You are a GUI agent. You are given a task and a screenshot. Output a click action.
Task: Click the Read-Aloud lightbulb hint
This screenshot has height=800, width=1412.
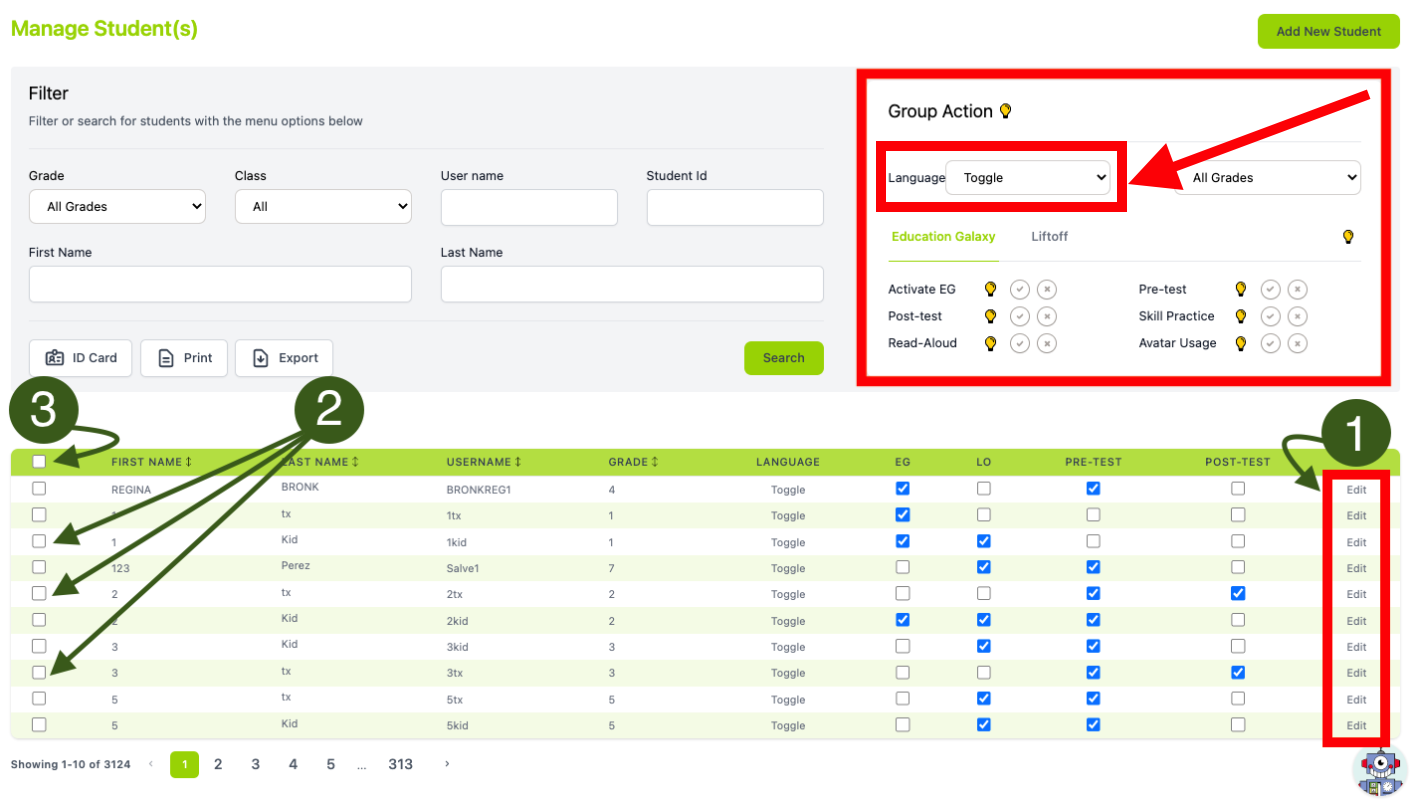pyautogui.click(x=991, y=343)
